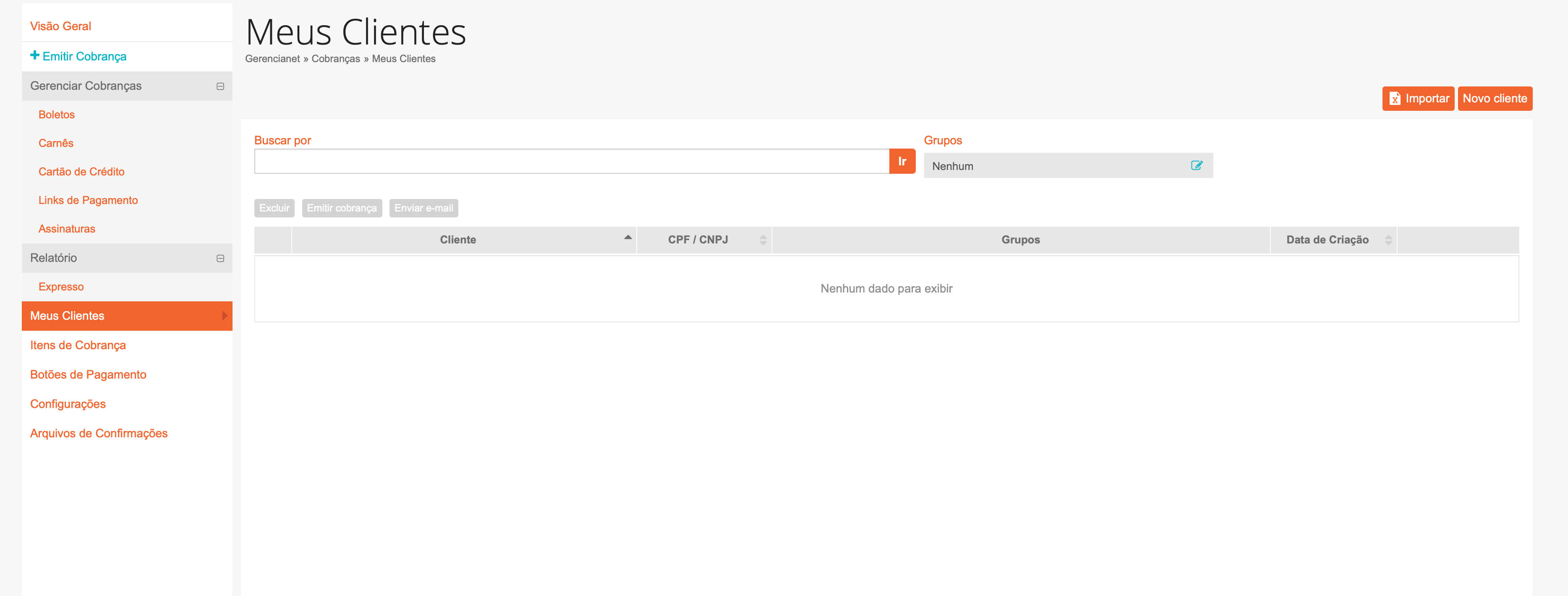1568x596 pixels.
Task: Open Configurações page
Action: [x=68, y=404]
